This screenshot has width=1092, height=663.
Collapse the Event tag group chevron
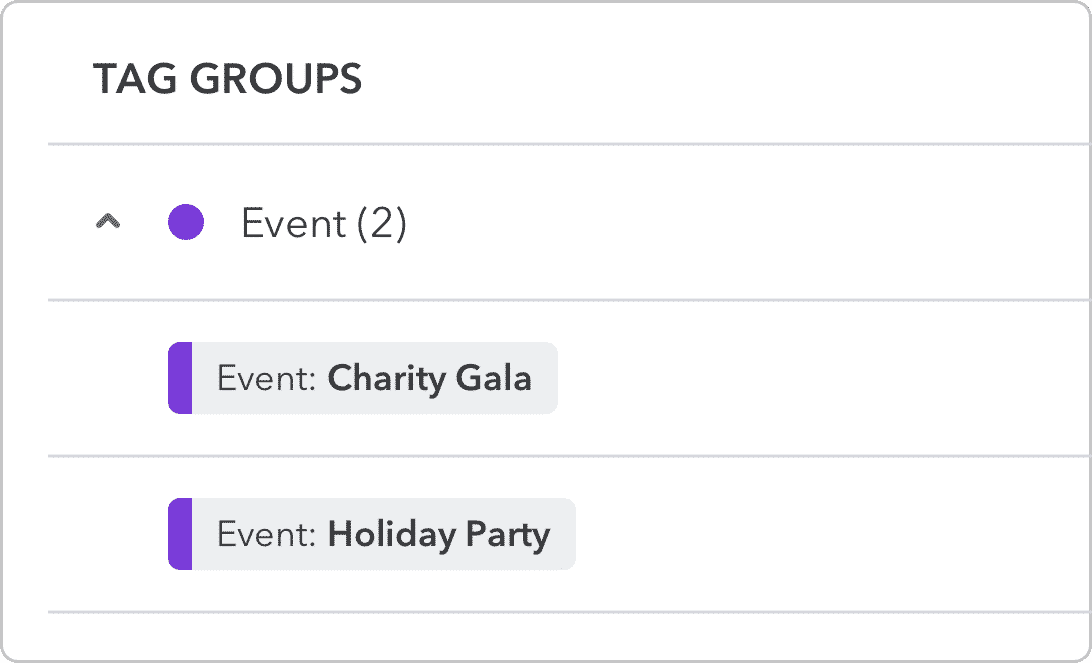click(108, 223)
